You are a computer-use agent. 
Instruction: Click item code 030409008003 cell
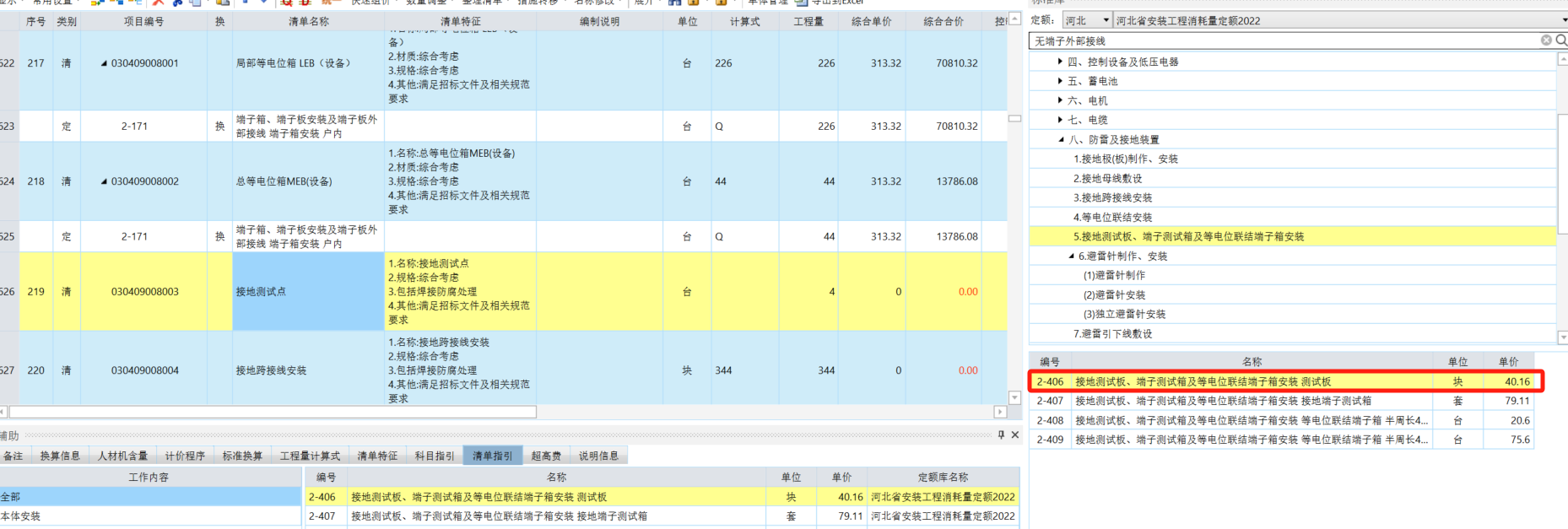click(x=144, y=291)
